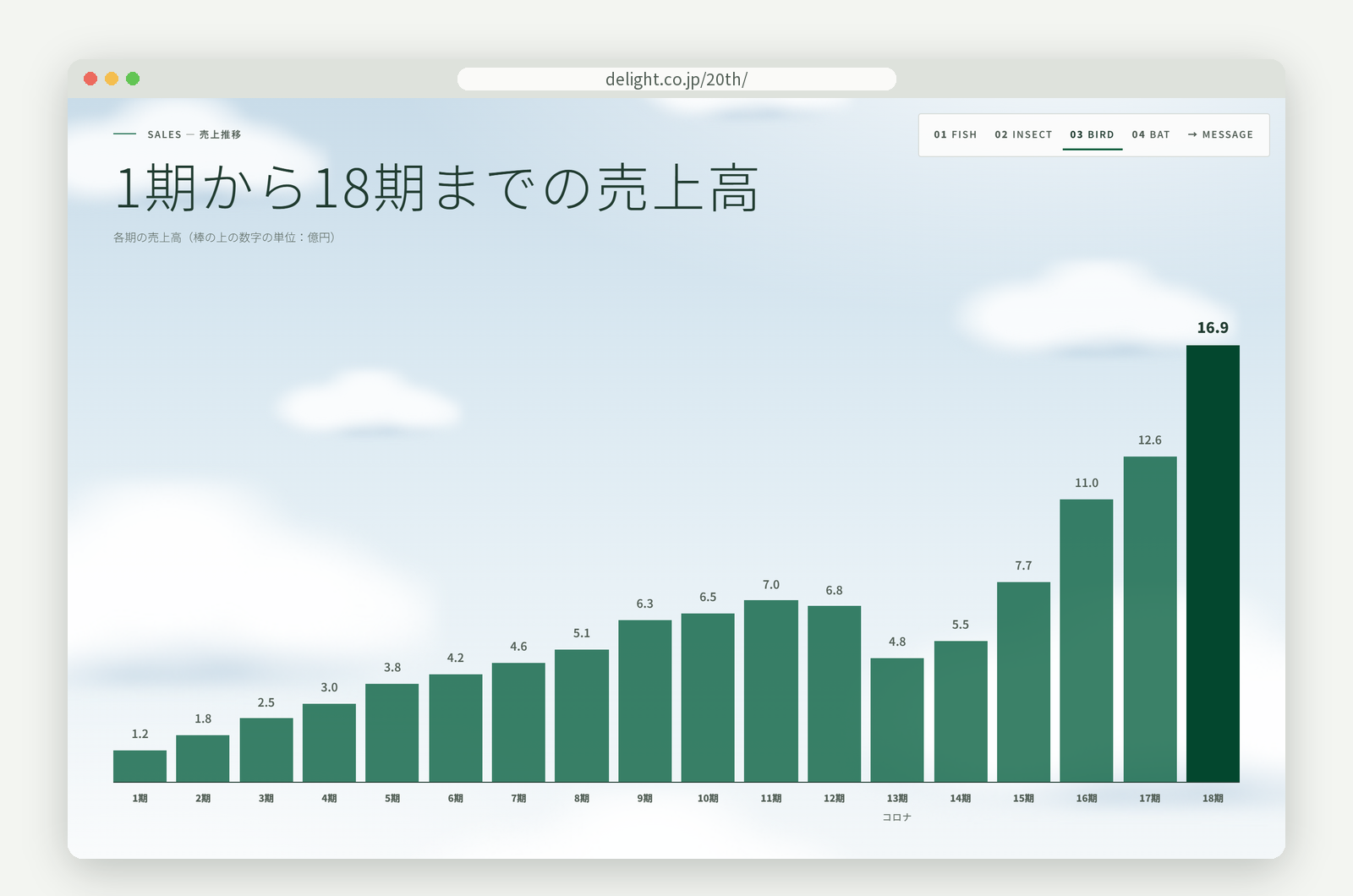Viewport: 1353px width, 896px height.
Task: Select the 13期 bar labeled 4.8
Action: 897,720
